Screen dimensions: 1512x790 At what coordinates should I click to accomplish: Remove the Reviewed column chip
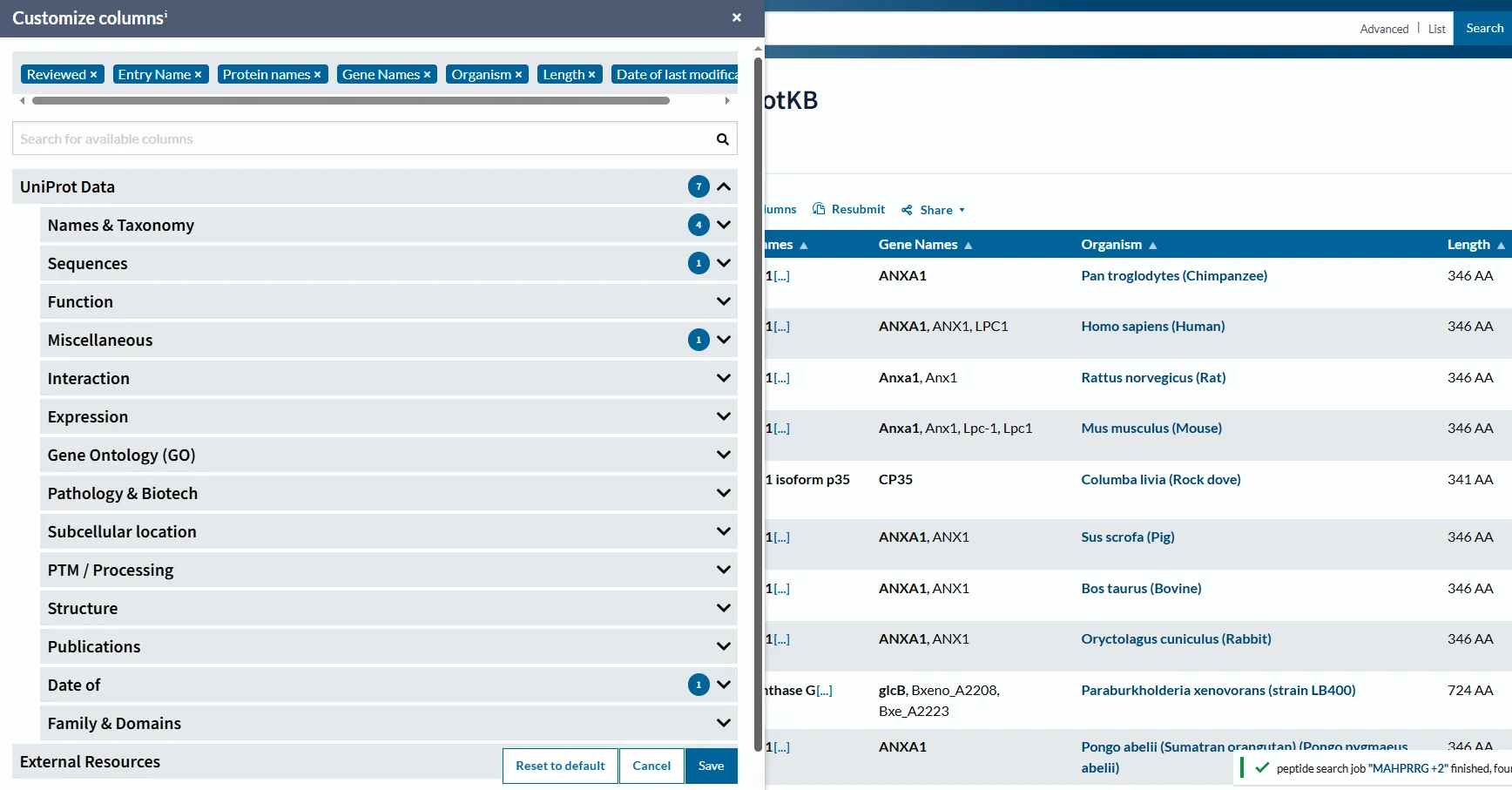click(x=94, y=75)
